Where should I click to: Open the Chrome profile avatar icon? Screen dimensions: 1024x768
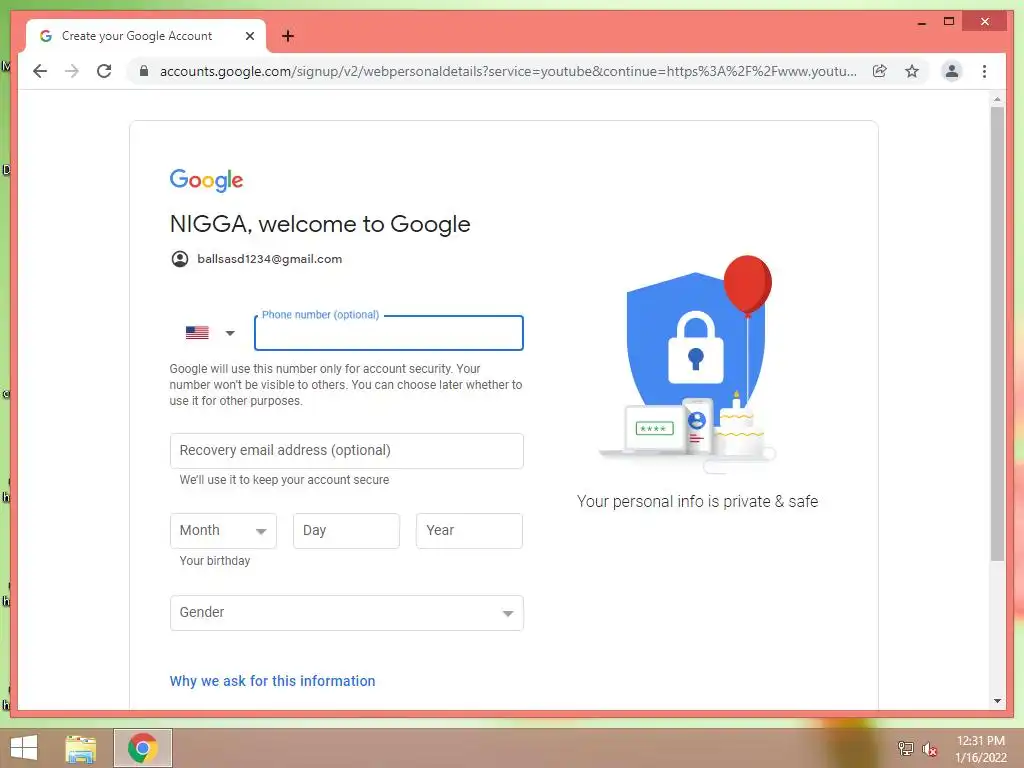pos(952,71)
